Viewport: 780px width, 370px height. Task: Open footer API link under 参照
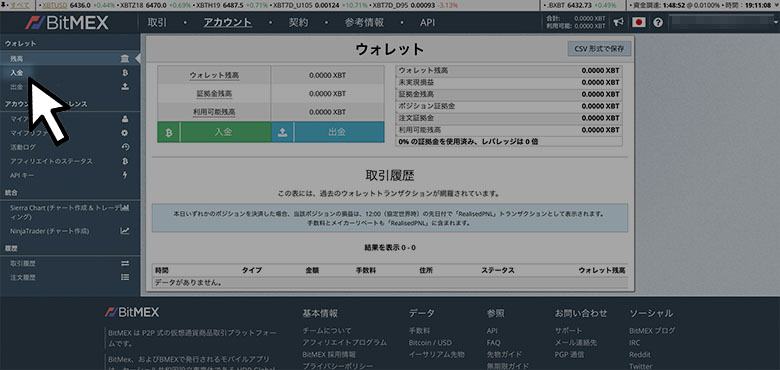tap(492, 331)
